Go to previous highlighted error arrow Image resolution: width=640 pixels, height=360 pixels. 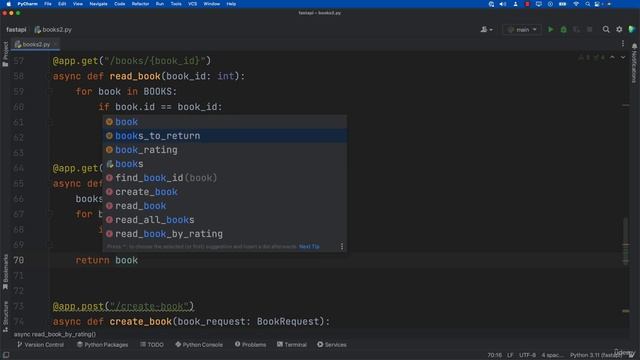click(x=612, y=58)
